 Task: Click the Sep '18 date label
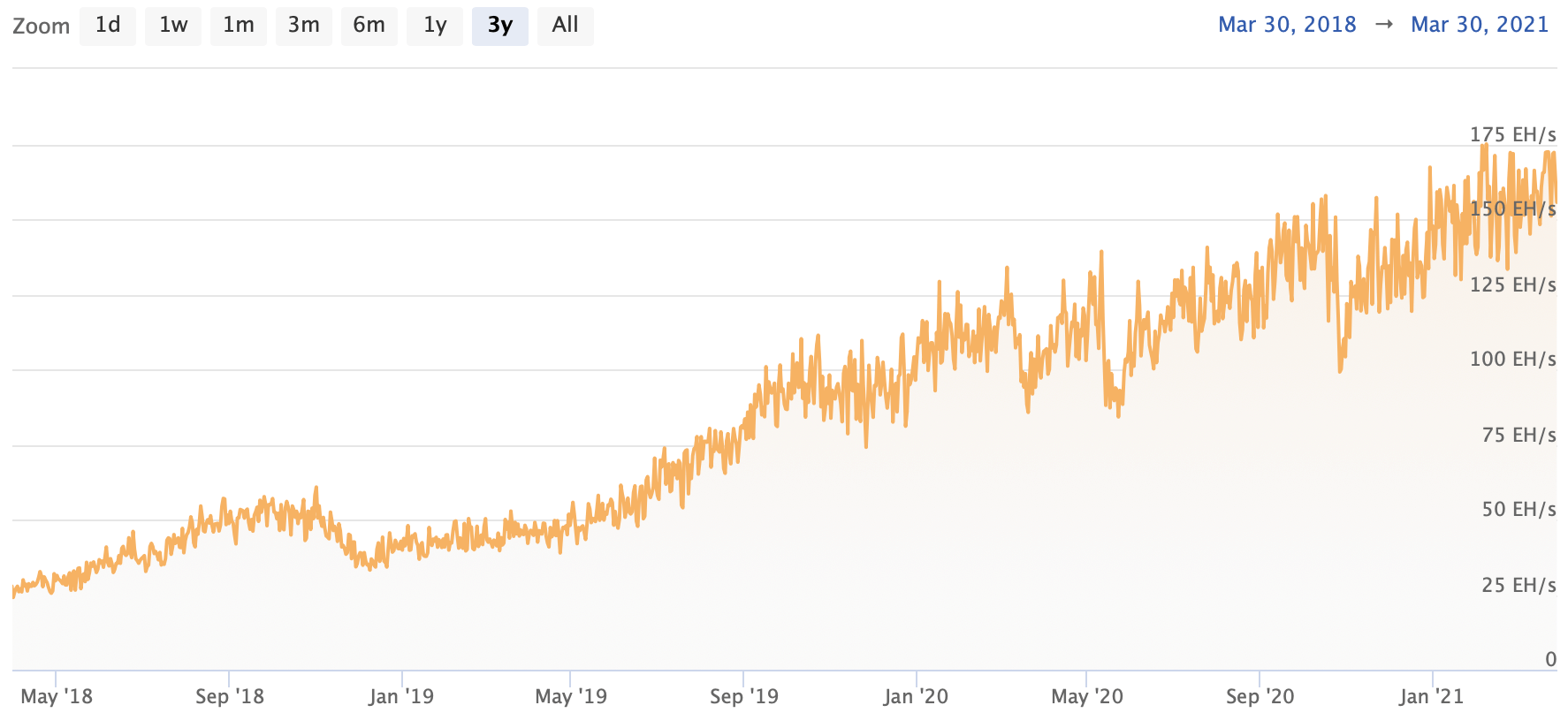[230, 697]
